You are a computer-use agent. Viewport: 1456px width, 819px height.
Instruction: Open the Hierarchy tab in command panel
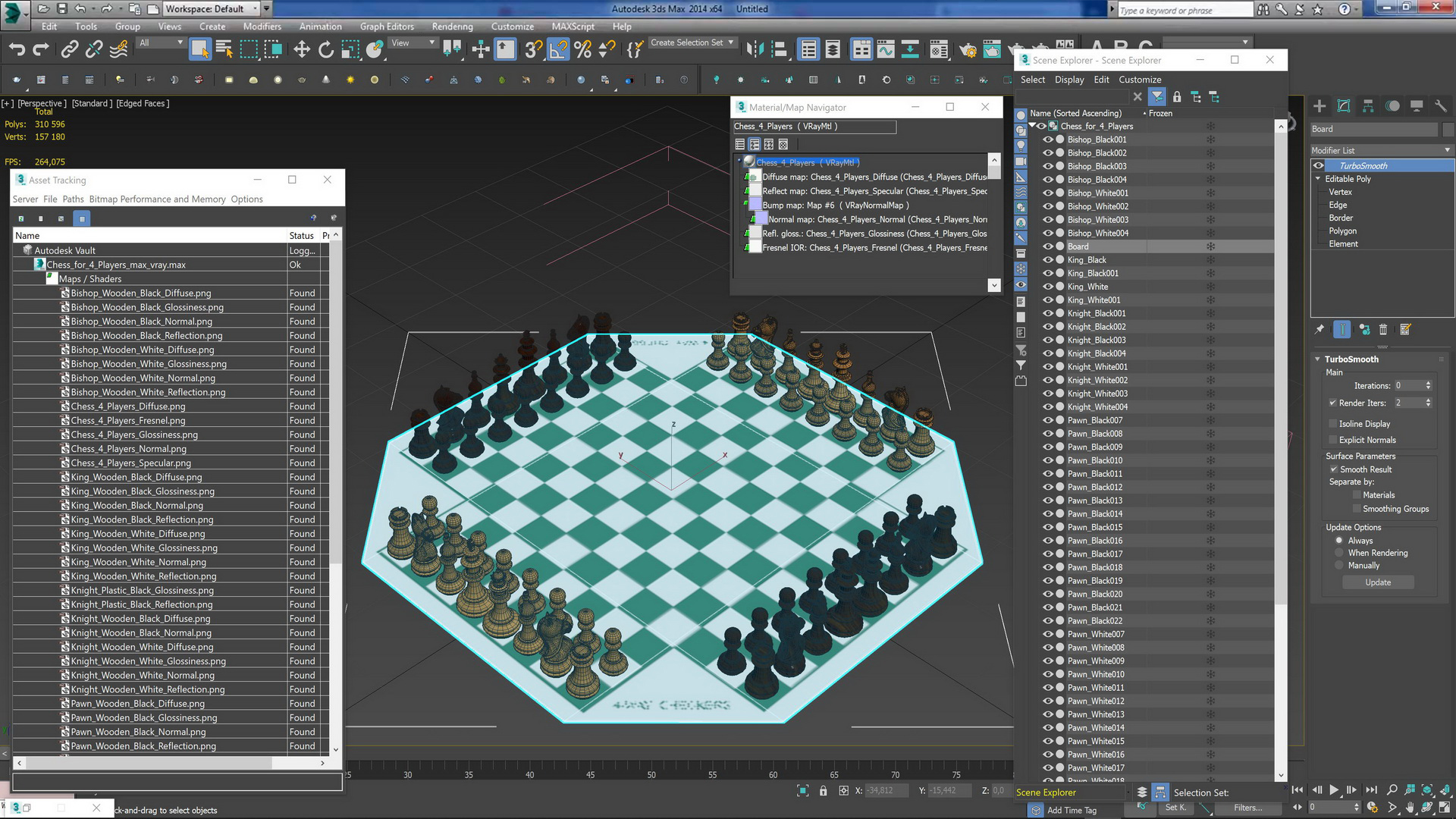[1368, 106]
